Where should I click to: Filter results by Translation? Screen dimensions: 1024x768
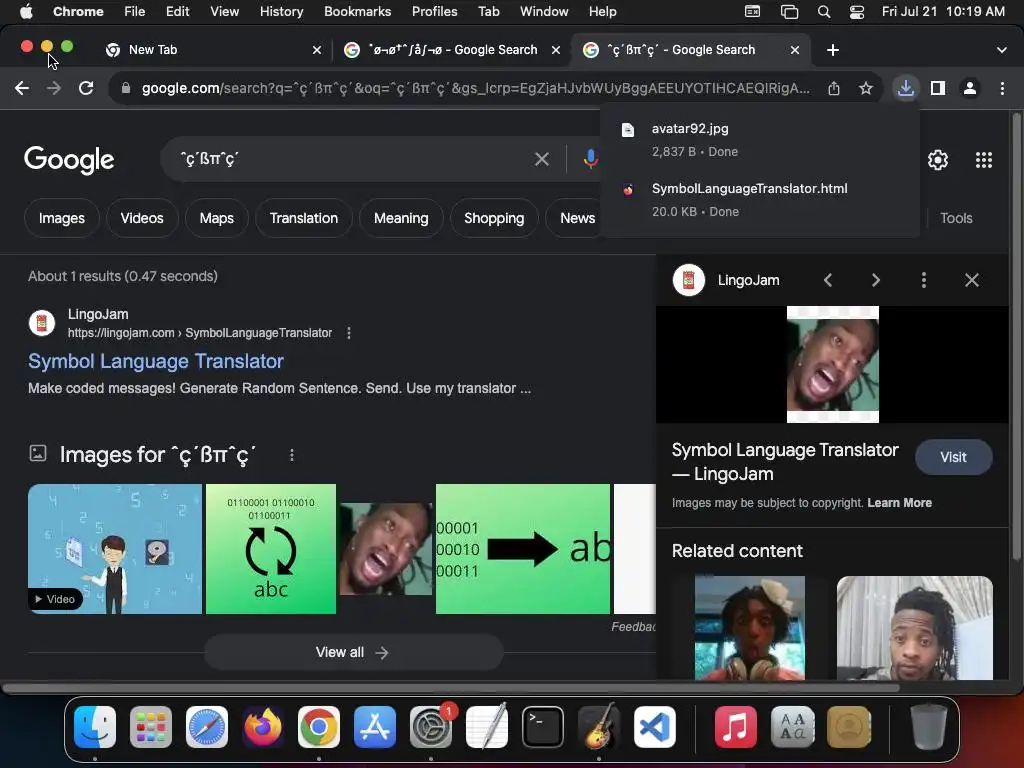pos(304,218)
